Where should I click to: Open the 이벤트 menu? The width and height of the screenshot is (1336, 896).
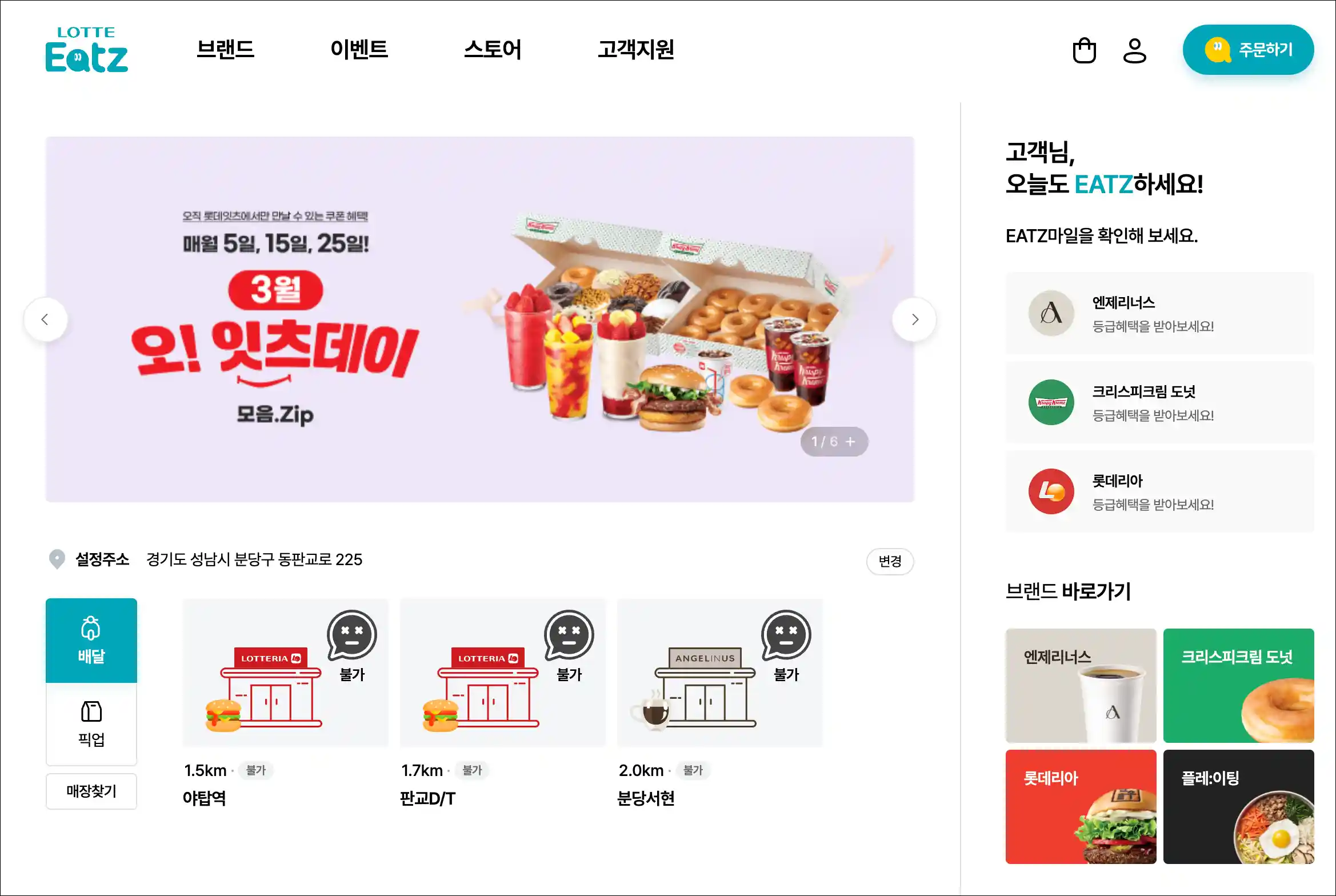click(x=359, y=50)
